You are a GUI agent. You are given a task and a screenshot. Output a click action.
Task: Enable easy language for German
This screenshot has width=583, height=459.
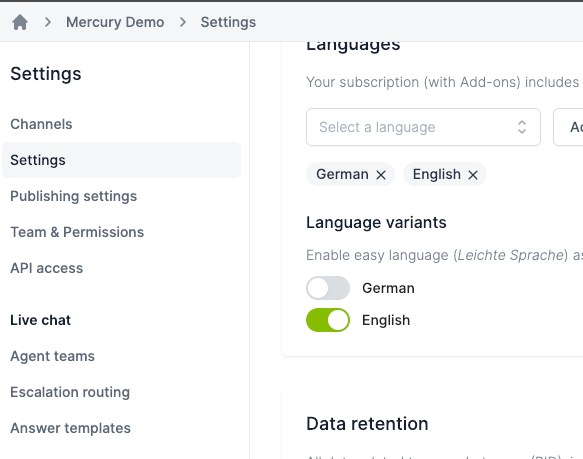[x=328, y=288]
